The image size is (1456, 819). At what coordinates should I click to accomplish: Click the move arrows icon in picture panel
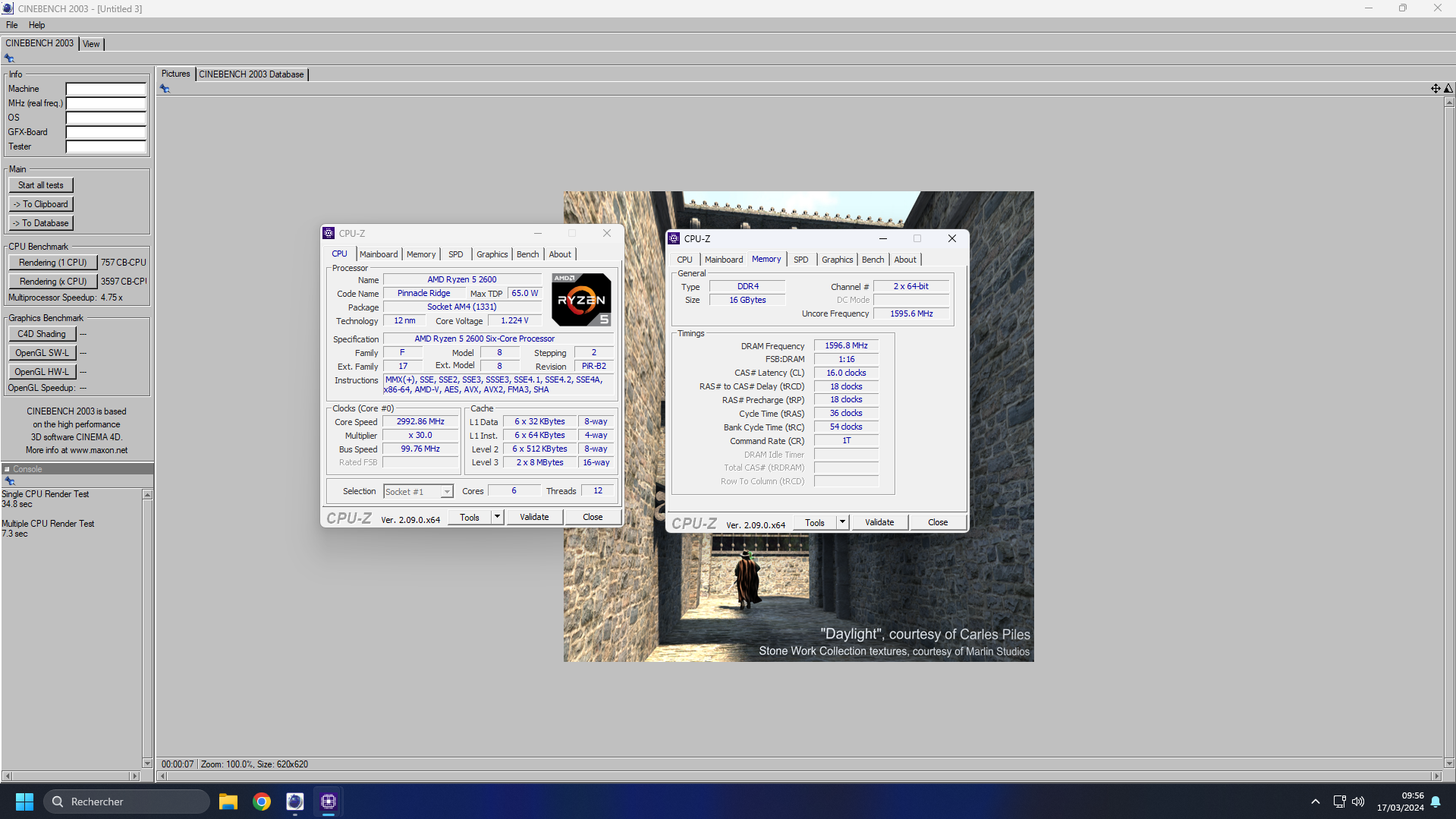pyautogui.click(x=1436, y=89)
